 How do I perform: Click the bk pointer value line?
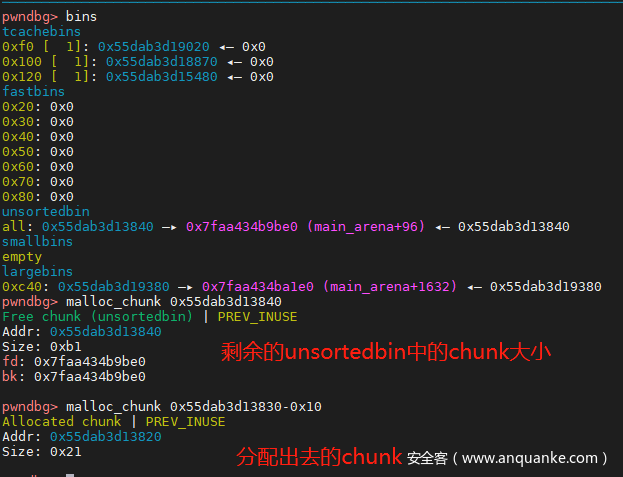point(73,377)
